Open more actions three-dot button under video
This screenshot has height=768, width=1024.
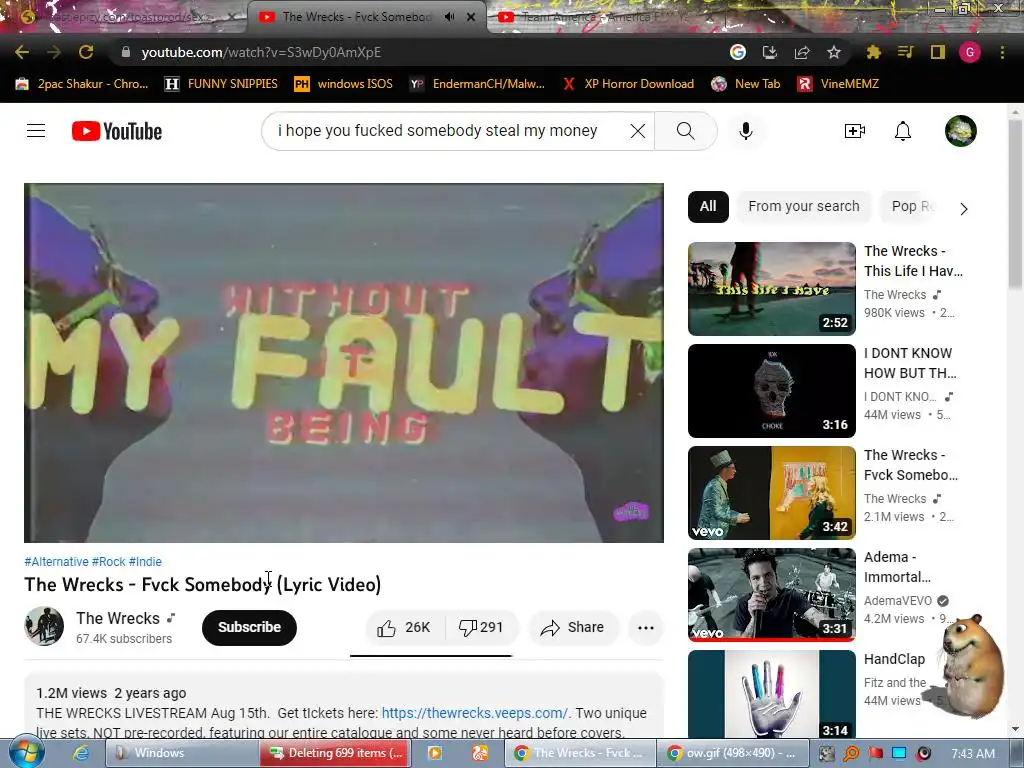[x=646, y=628]
